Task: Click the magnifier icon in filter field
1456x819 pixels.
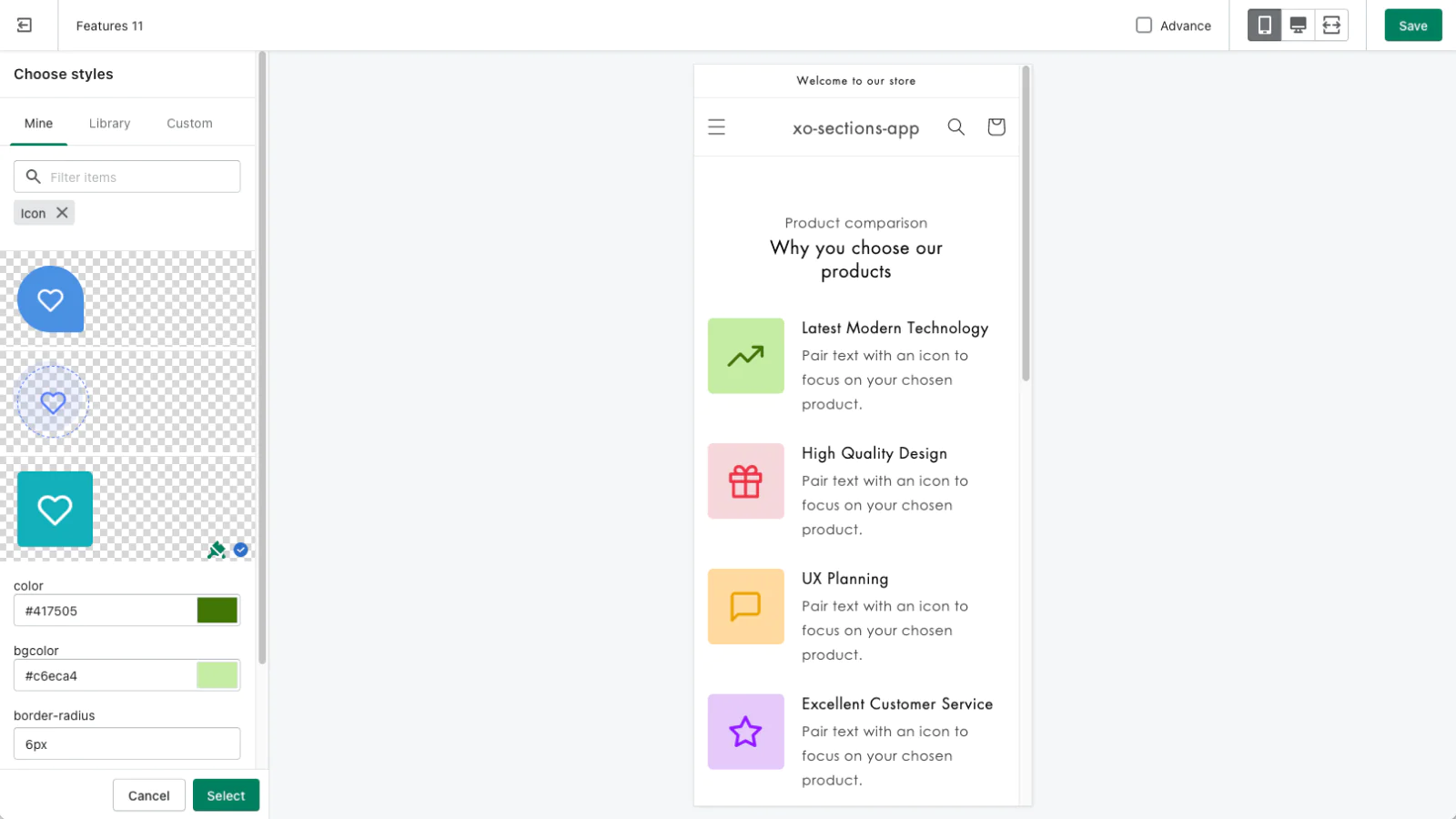Action: click(34, 177)
